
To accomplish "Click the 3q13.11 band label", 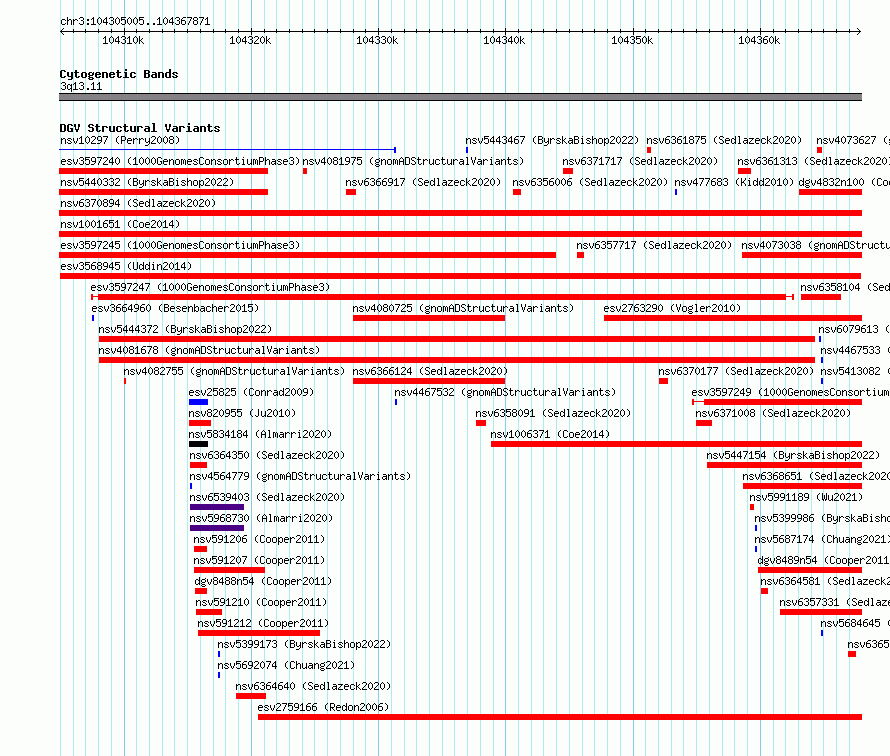I will tap(81, 86).
